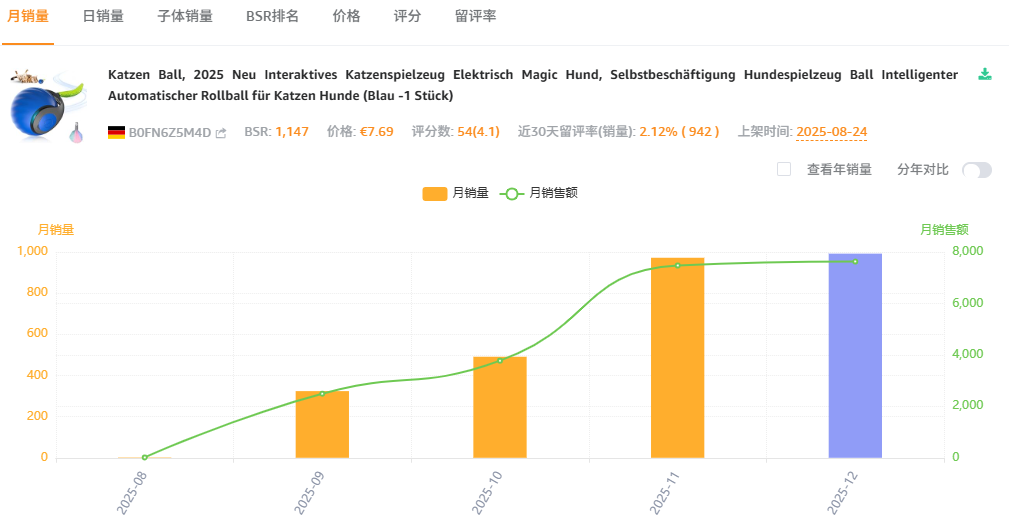Viewport: 1009px width, 531px height.
Task: Click the 2025-08-24 listing date
Action: pos(831,132)
